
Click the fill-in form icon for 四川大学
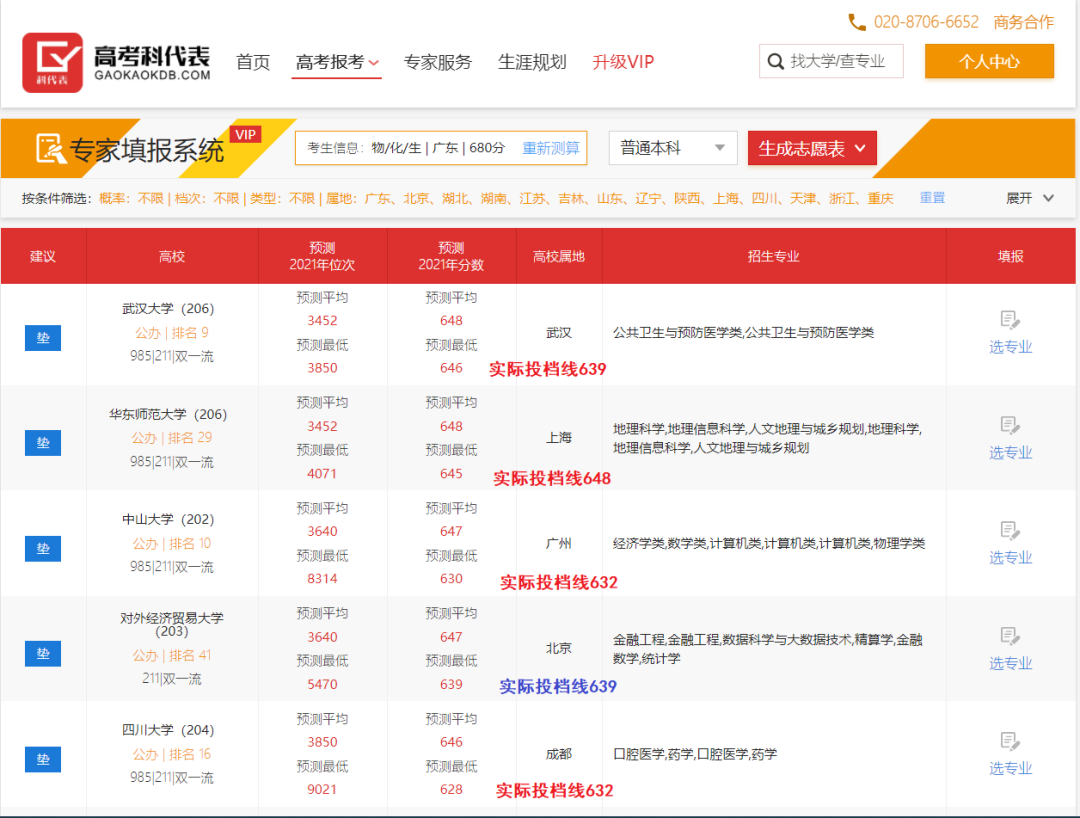pos(1010,742)
